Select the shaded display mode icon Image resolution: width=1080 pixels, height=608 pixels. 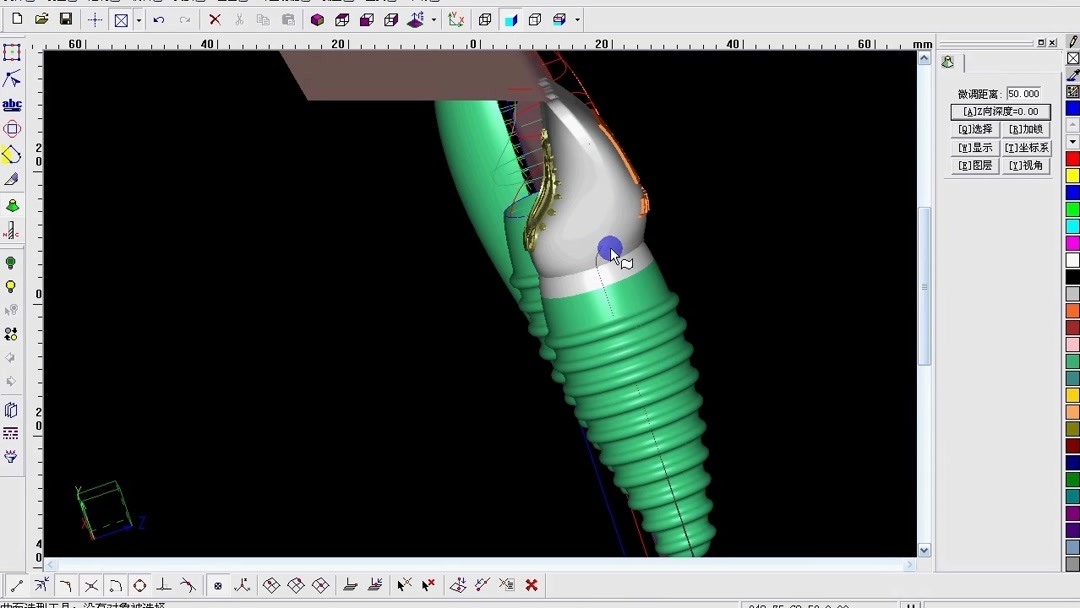click(x=511, y=19)
